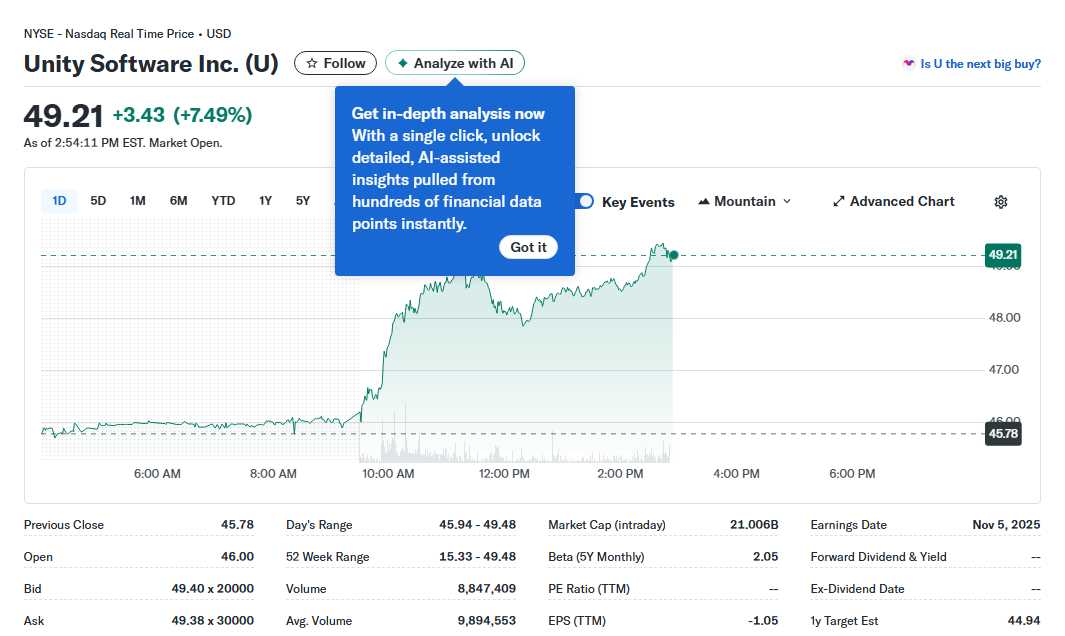Click the Advanced Chart expand icon
This screenshot has height=636, width=1065.
[x=838, y=201]
